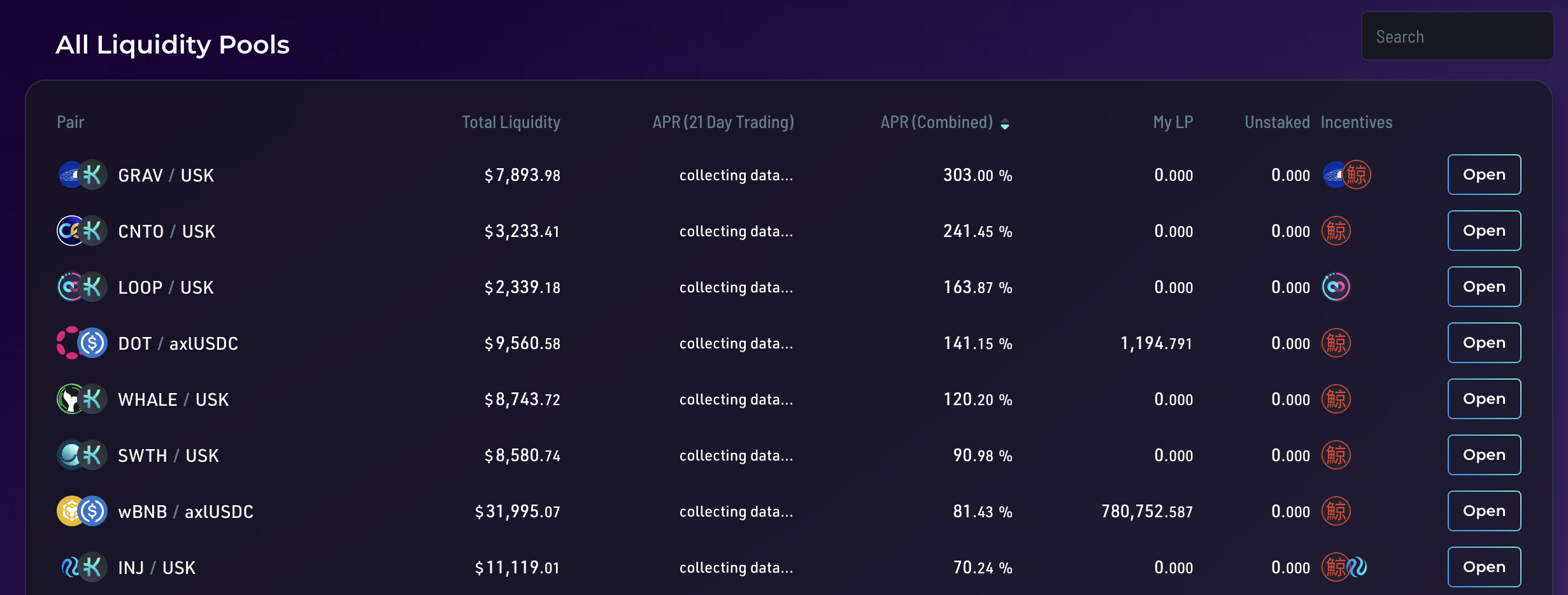This screenshot has width=1568, height=595.
Task: Click the LOOP / USK pair token icons
Action: [x=82, y=287]
